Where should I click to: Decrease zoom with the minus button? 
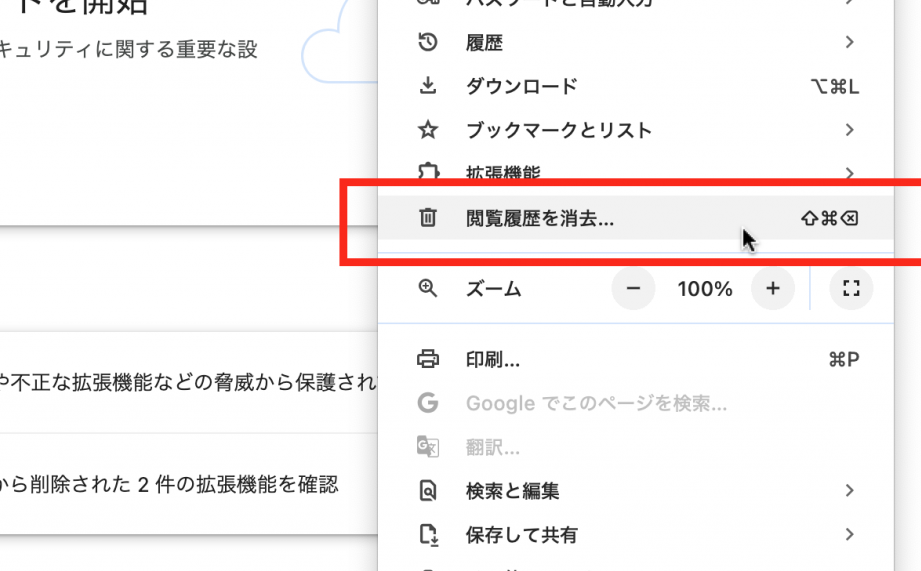pos(633,288)
